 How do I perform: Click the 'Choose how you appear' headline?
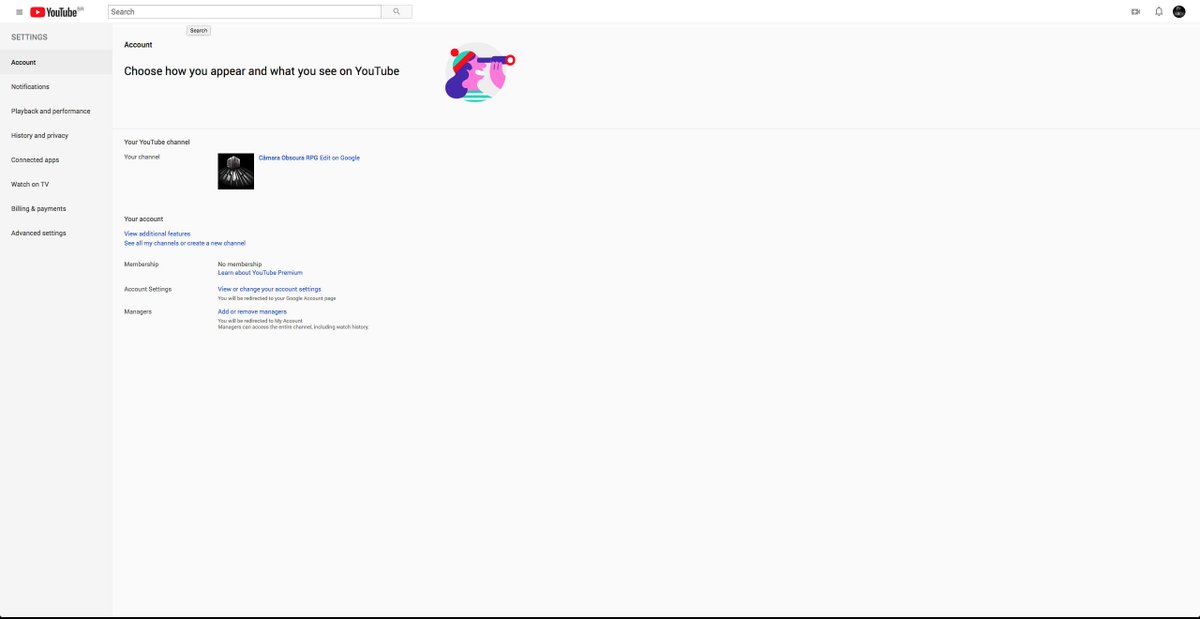click(x=262, y=71)
